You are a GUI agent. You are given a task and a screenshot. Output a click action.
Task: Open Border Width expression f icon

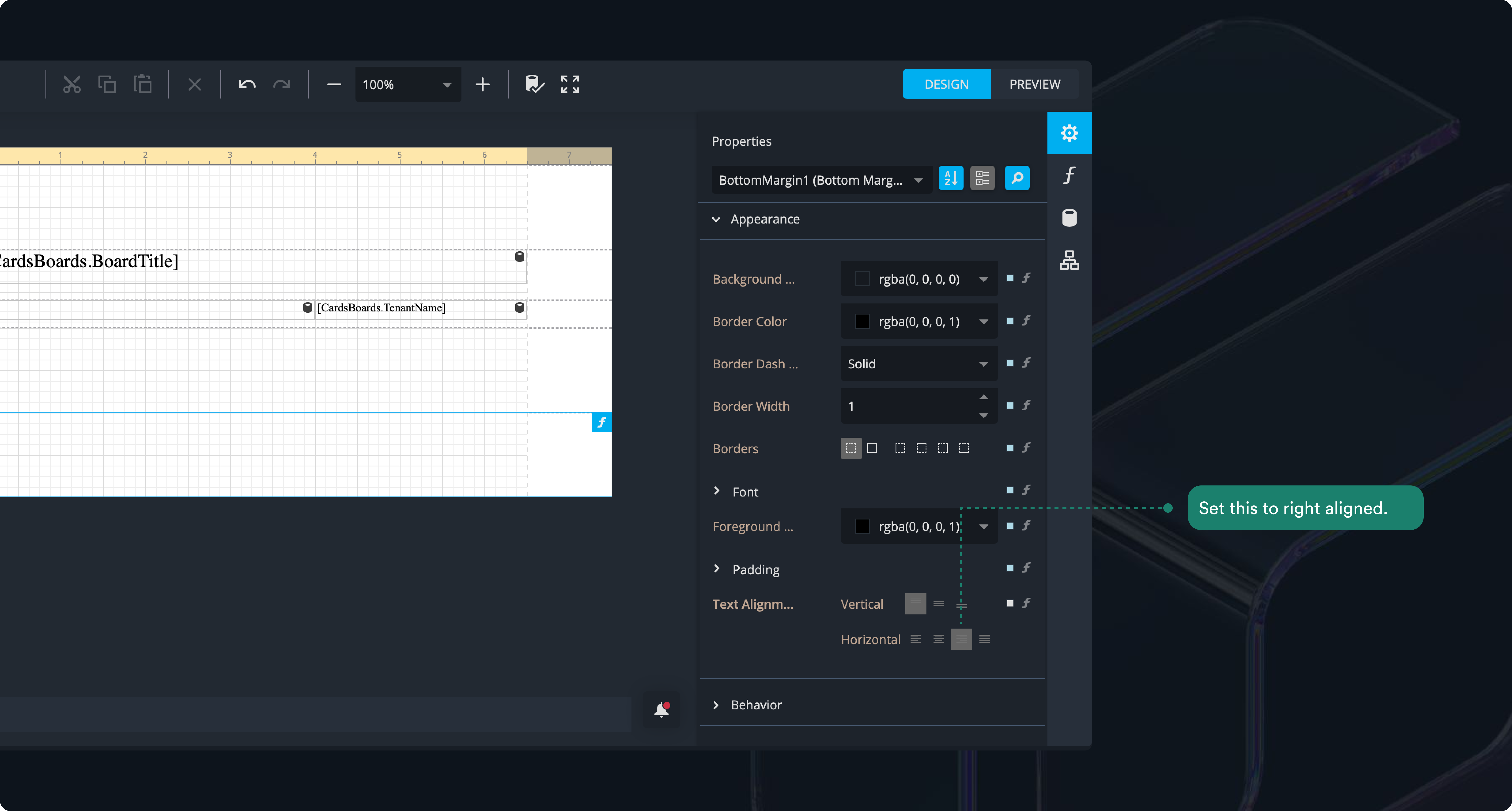pyautogui.click(x=1026, y=405)
